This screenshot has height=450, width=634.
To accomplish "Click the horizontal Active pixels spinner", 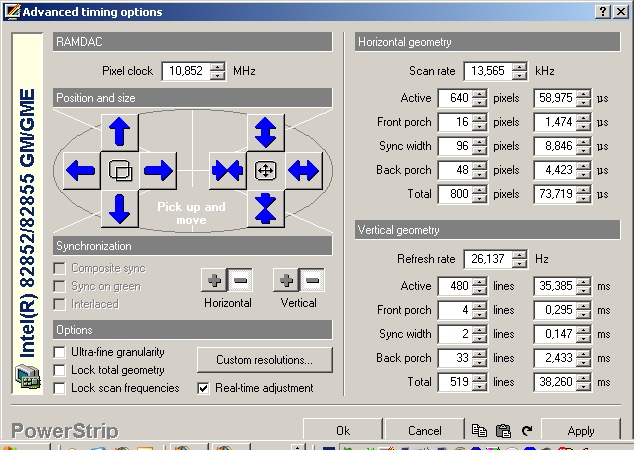I will click(x=480, y=98).
